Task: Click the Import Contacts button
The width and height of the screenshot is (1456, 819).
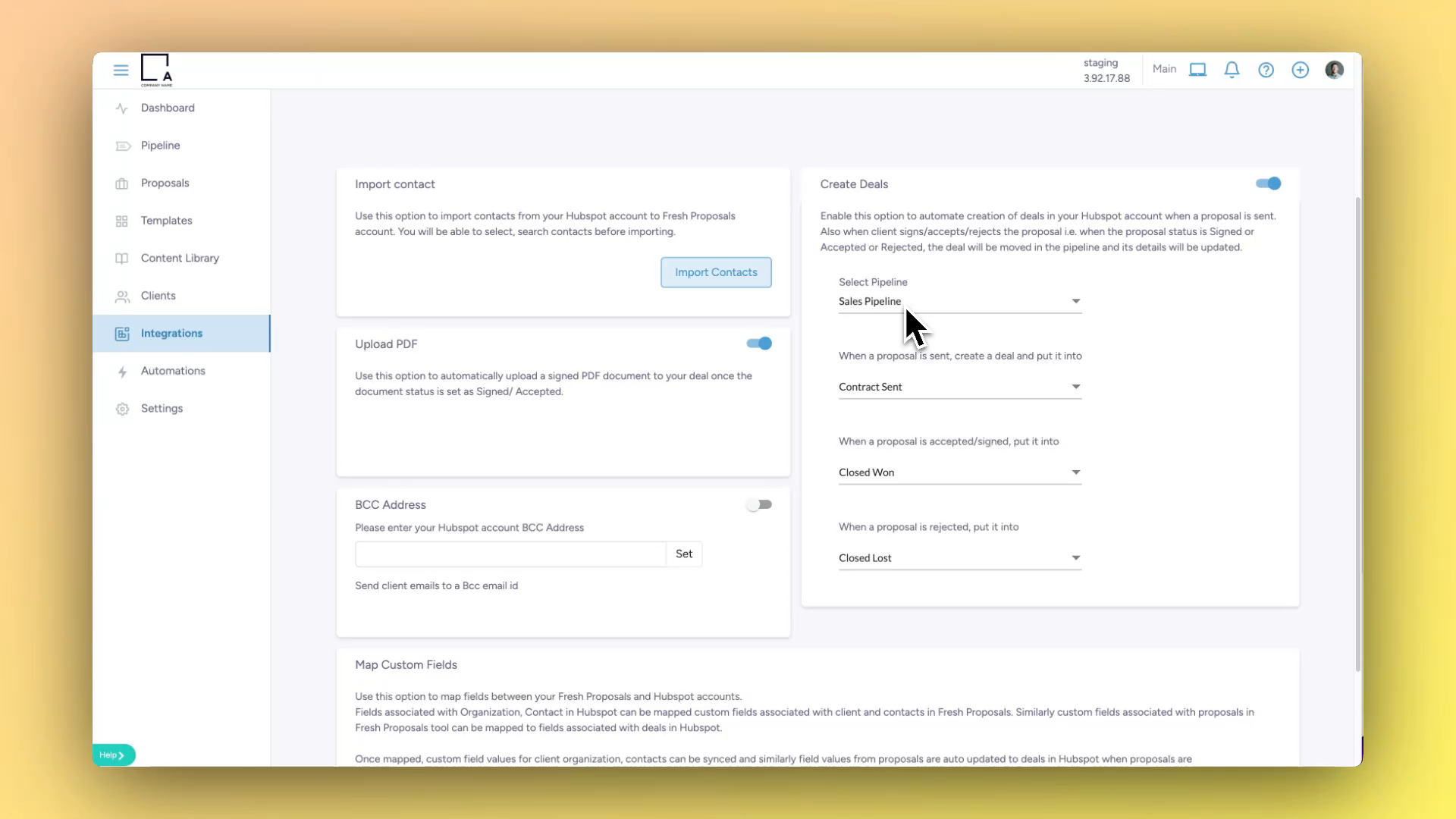Action: coord(715,272)
